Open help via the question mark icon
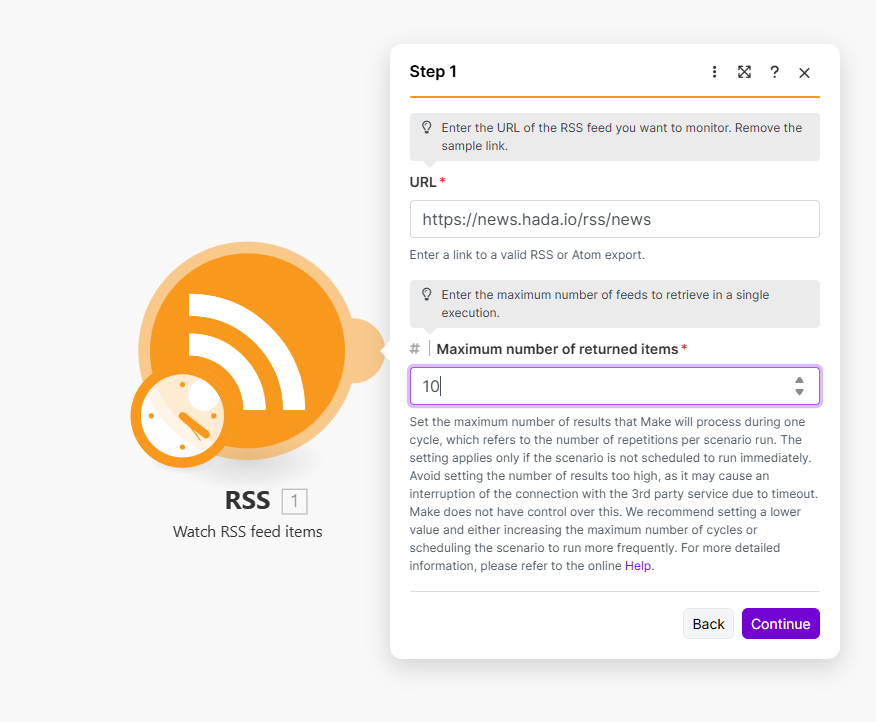This screenshot has height=722, width=876. (774, 72)
